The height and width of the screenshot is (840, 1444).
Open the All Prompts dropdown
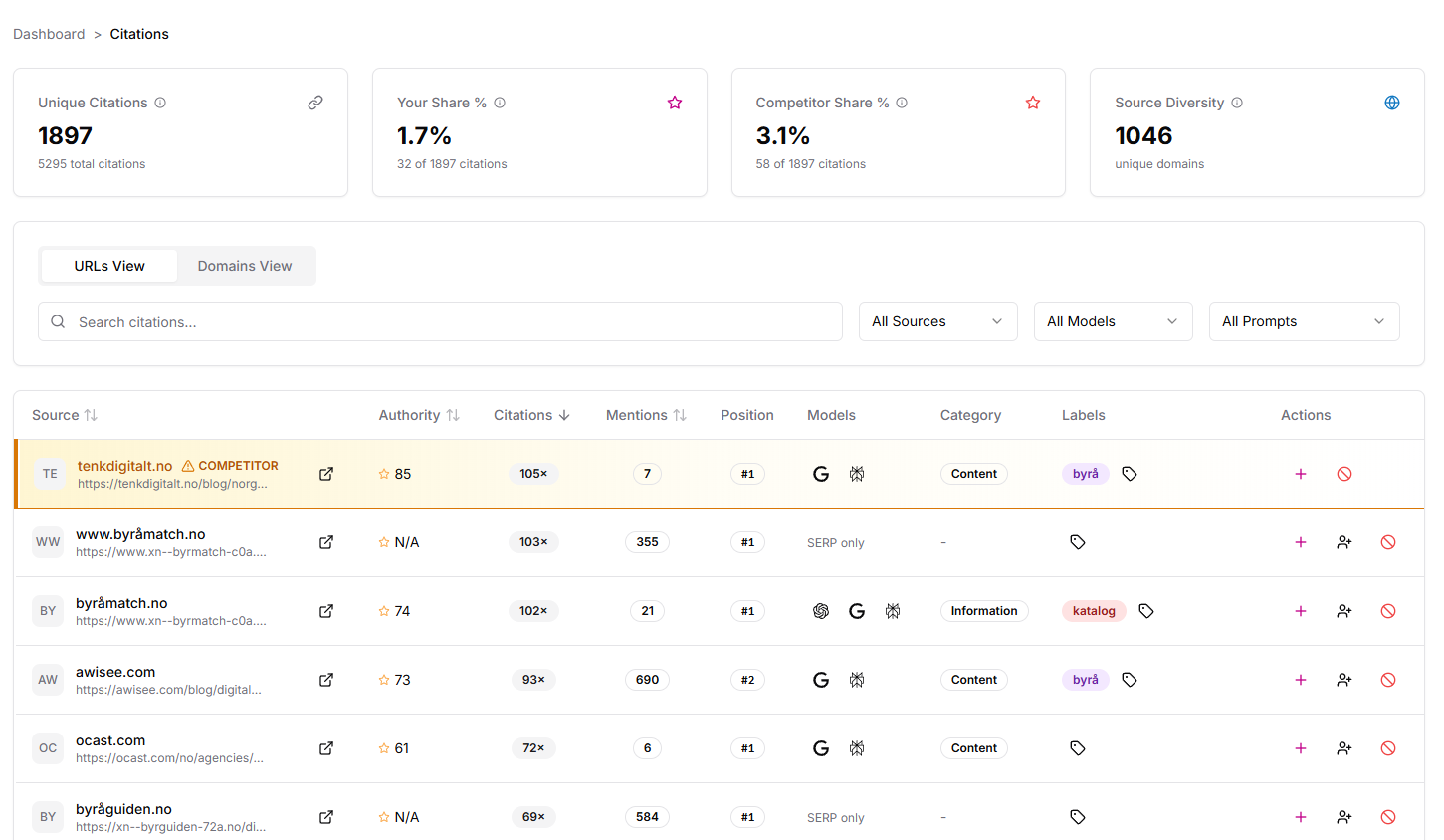click(x=1304, y=321)
